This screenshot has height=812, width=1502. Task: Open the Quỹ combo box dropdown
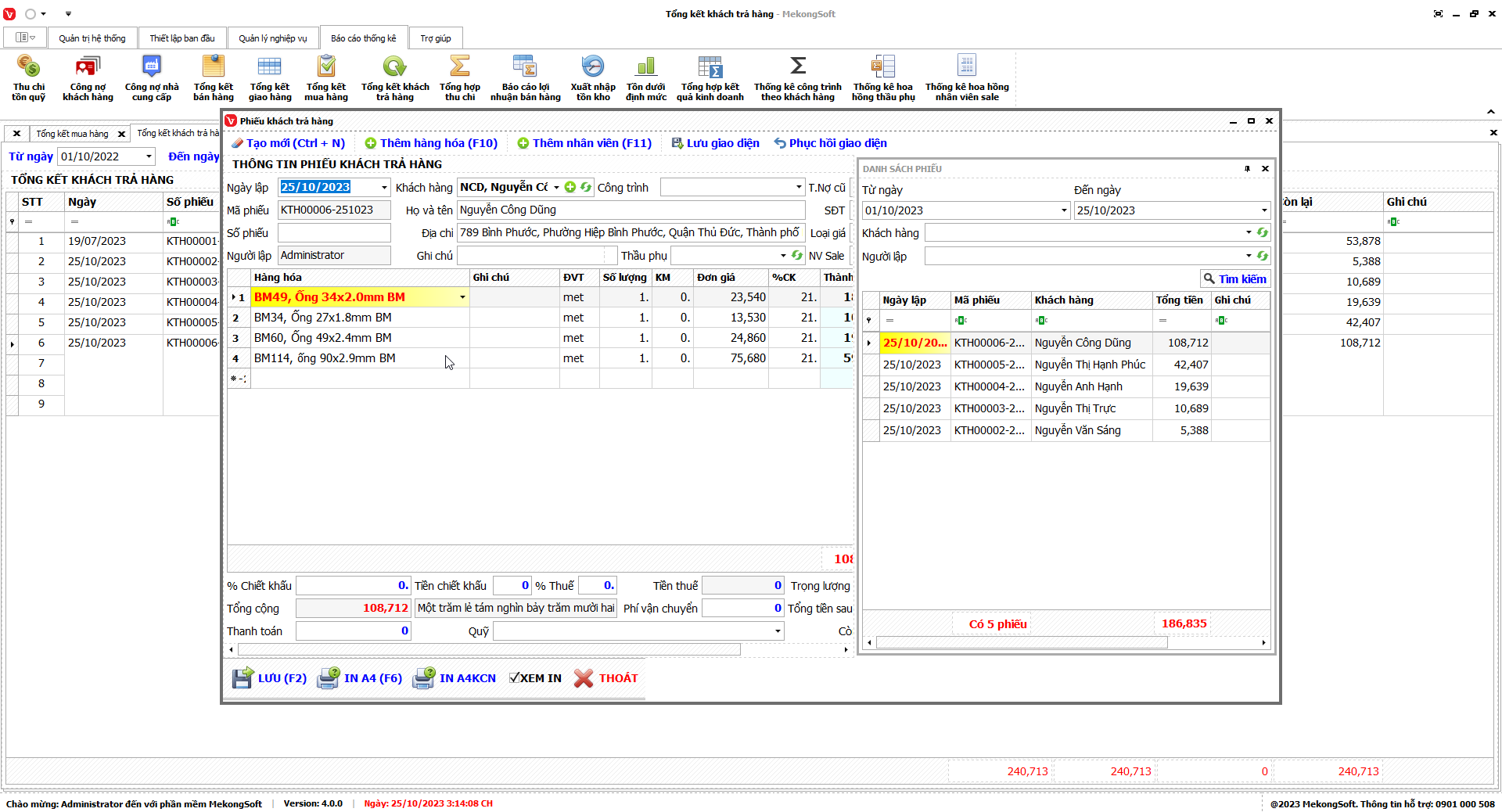tap(778, 631)
